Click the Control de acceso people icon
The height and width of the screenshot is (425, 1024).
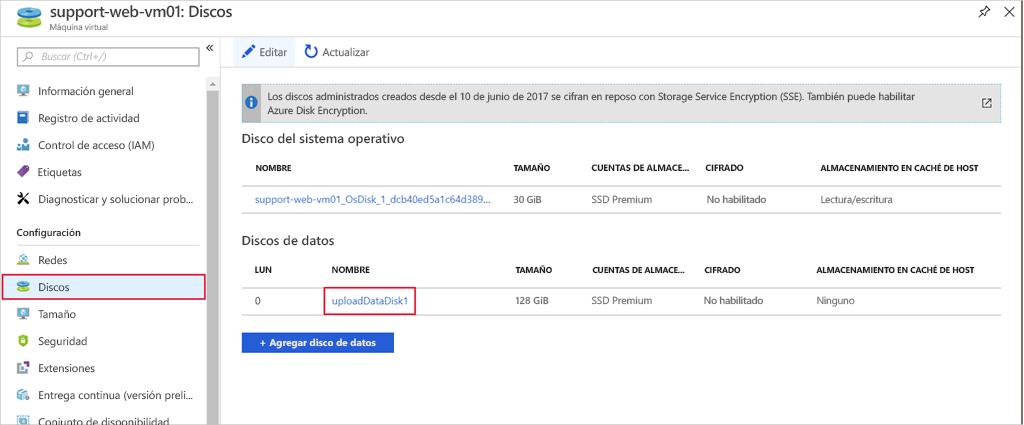point(23,145)
